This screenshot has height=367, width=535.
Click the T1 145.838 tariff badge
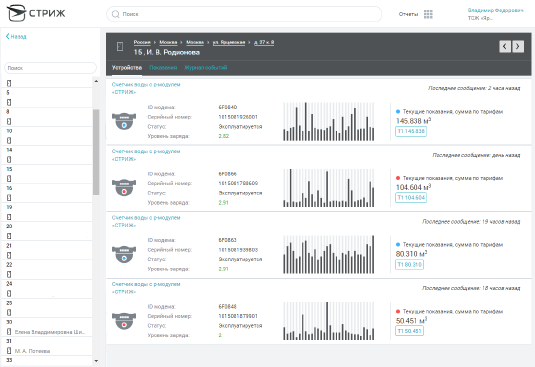pyautogui.click(x=411, y=131)
